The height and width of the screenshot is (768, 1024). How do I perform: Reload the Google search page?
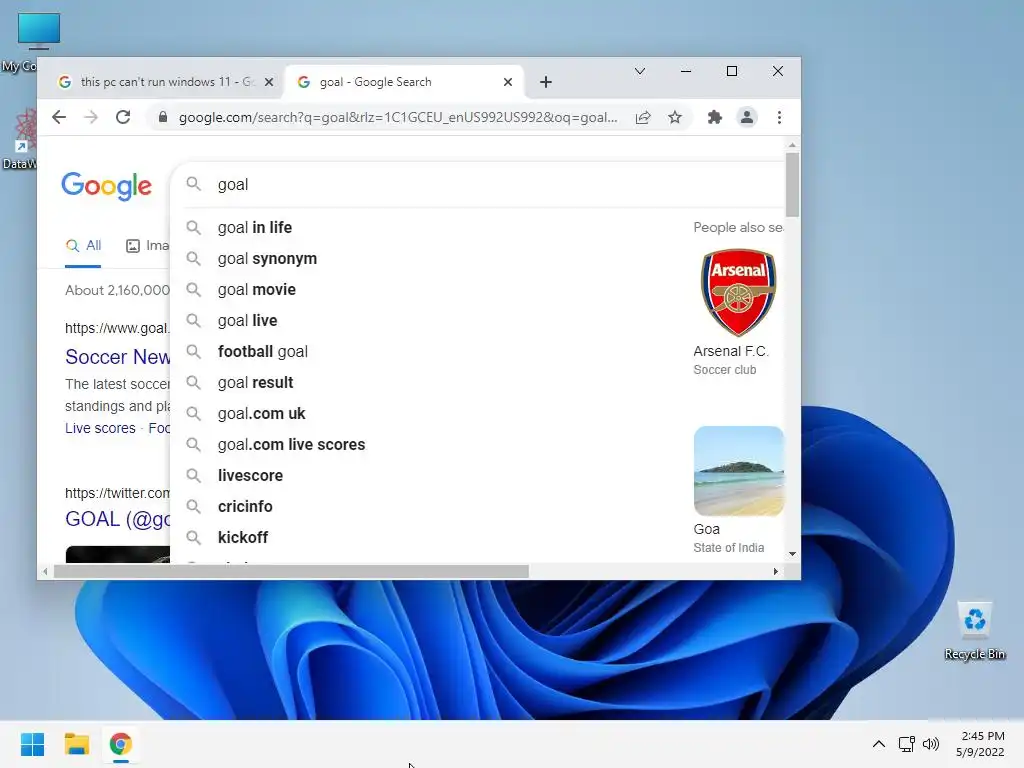pyautogui.click(x=123, y=118)
